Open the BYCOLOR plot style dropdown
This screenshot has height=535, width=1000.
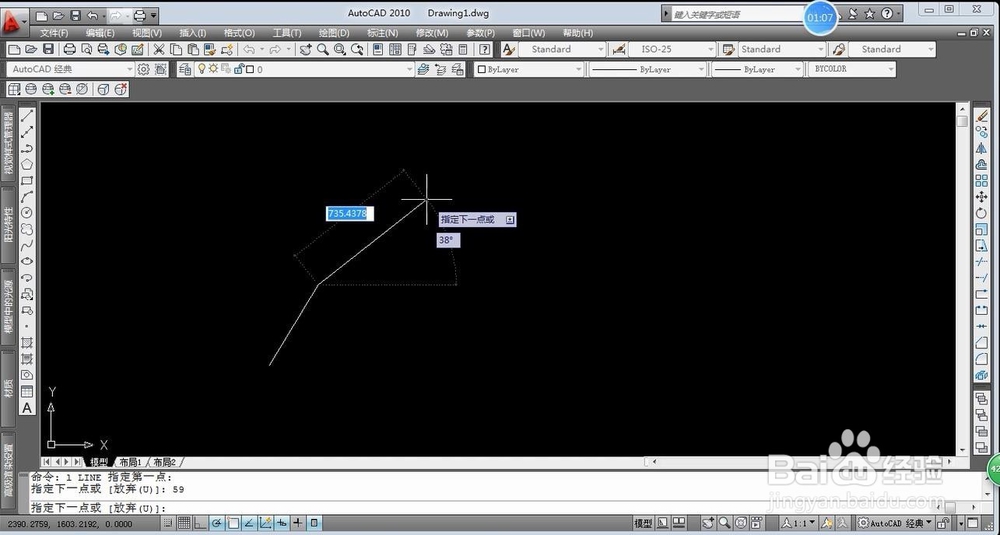point(851,69)
